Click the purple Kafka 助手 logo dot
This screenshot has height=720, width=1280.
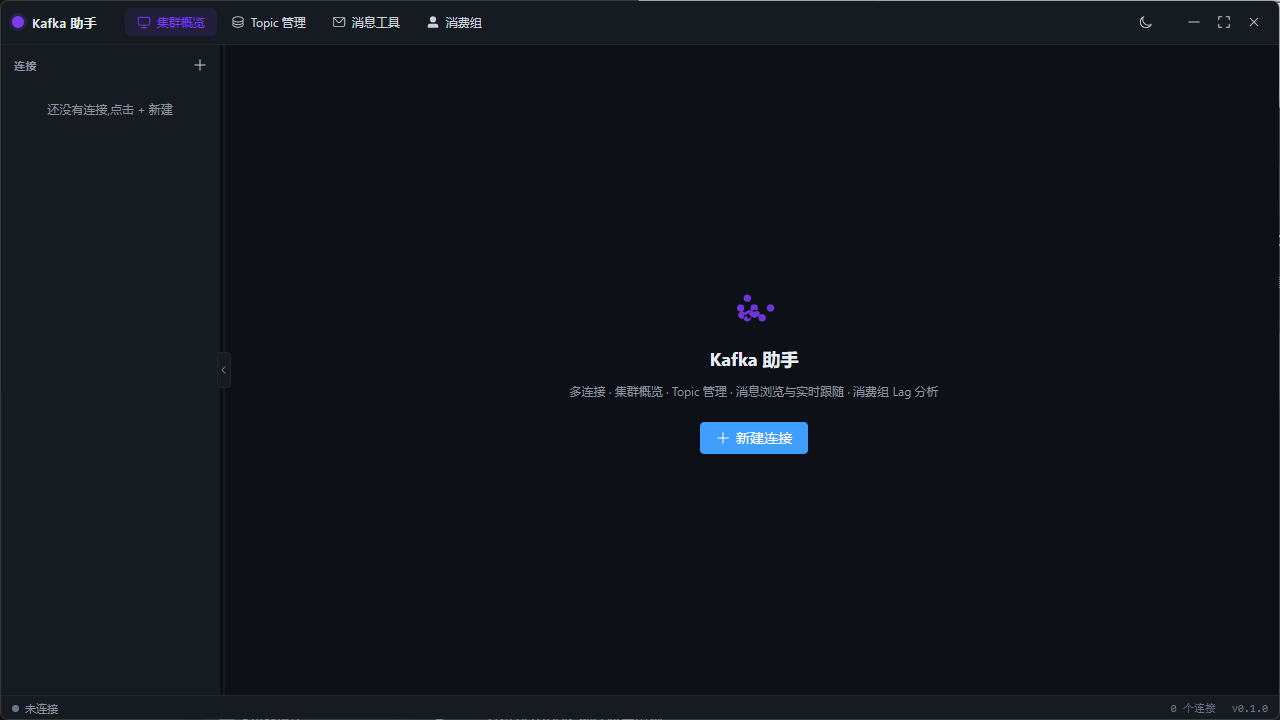(18, 22)
